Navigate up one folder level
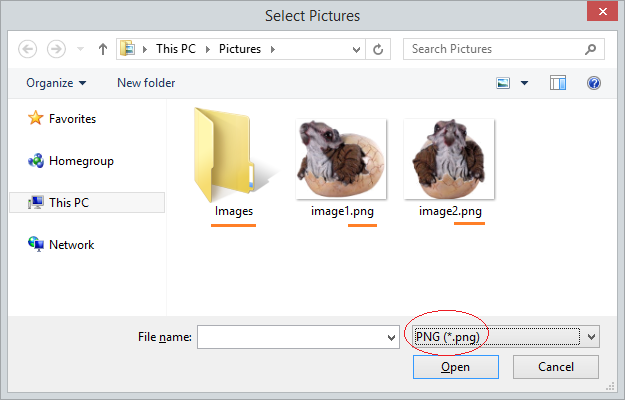Image resolution: width=625 pixels, height=400 pixels. pos(103,49)
